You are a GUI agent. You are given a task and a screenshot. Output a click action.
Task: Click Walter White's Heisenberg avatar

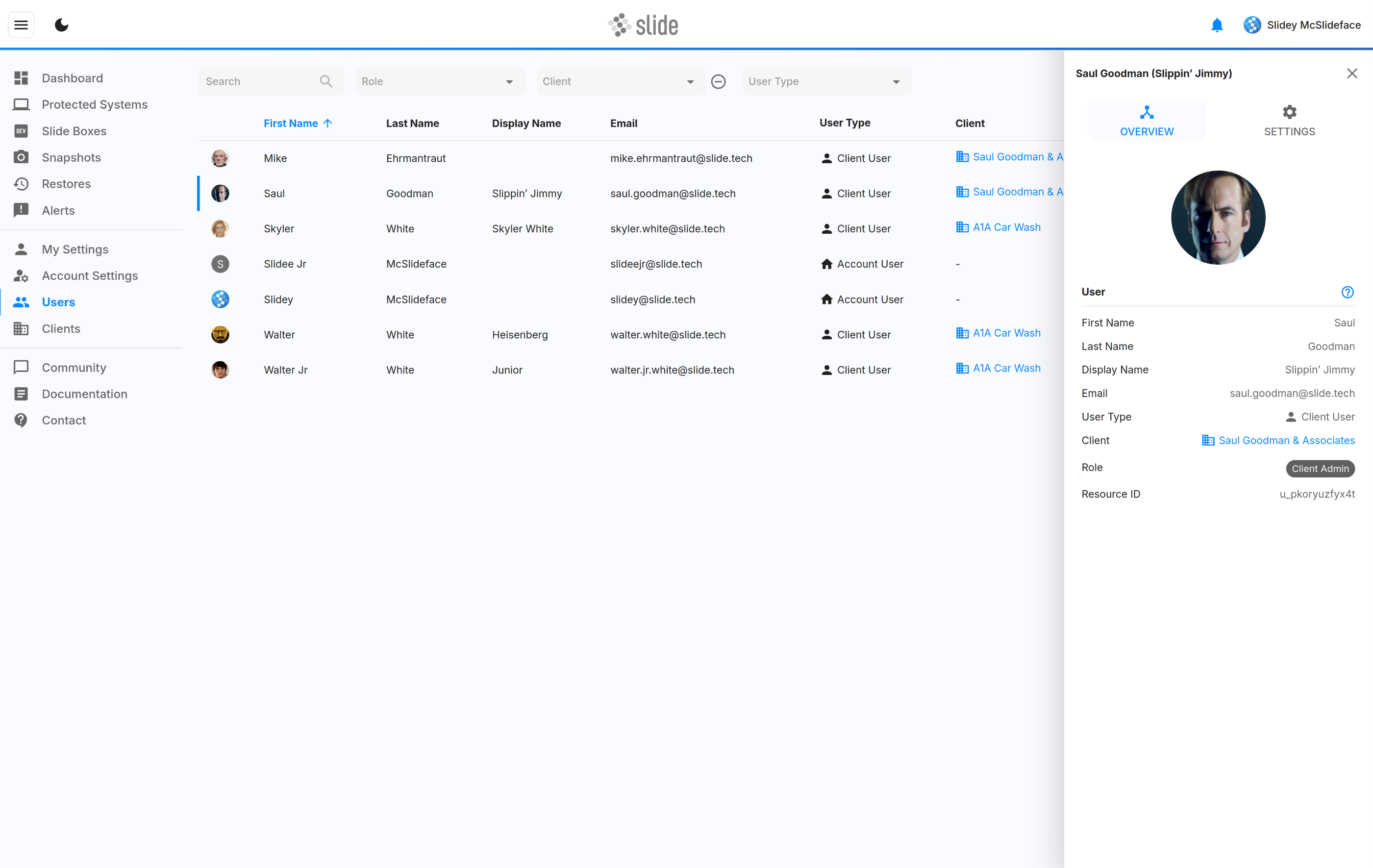(220, 335)
